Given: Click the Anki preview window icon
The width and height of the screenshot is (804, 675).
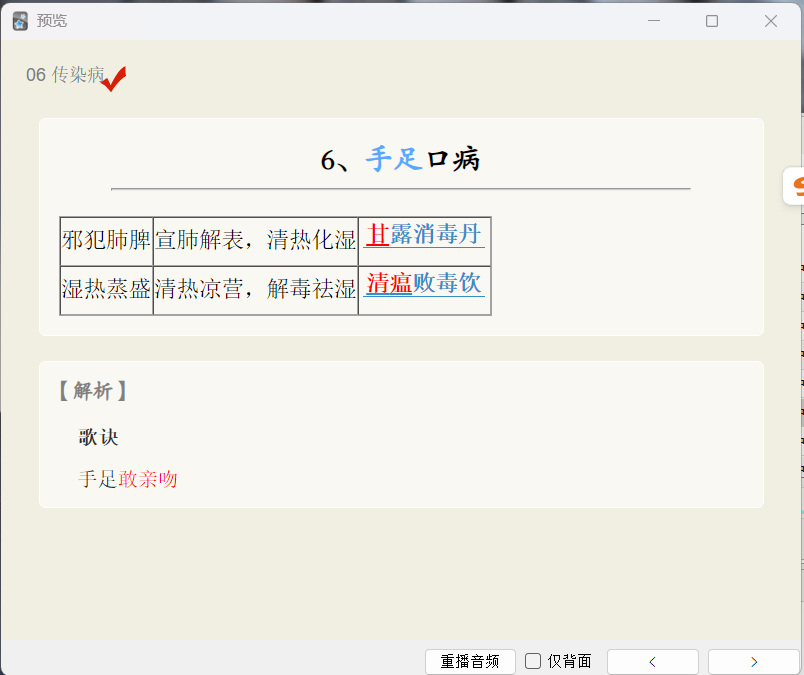Looking at the screenshot, I should tap(20, 21).
